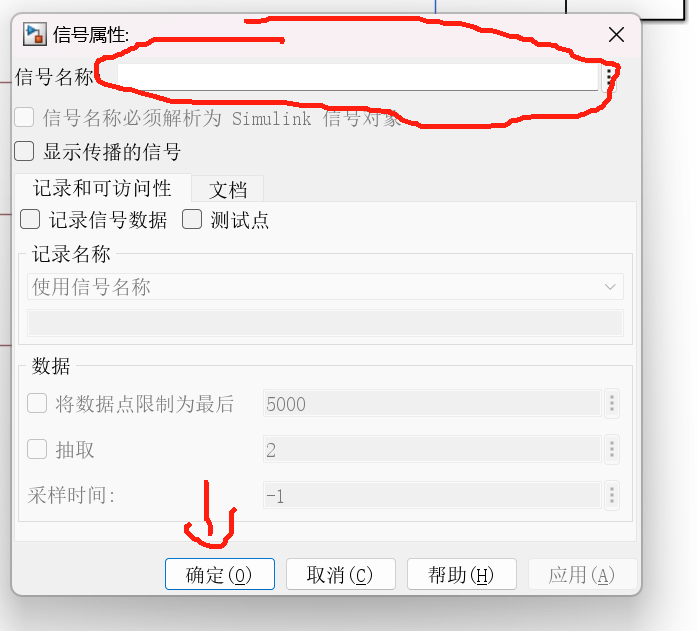This screenshot has width=697, height=631.
Task: Open the three-dot menu beside 采样时间 field
Action: pos(612,495)
